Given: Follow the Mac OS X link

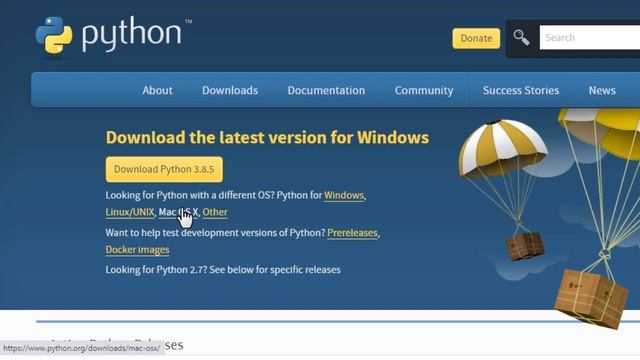Looking at the screenshot, I should click(178, 212).
